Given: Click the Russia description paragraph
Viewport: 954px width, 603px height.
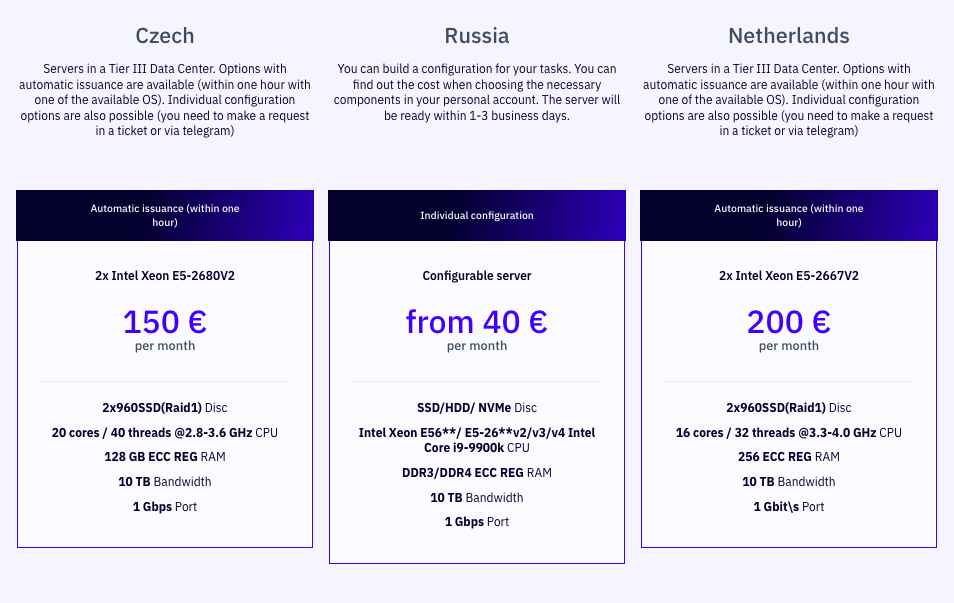Looking at the screenshot, I should pyautogui.click(x=477, y=92).
